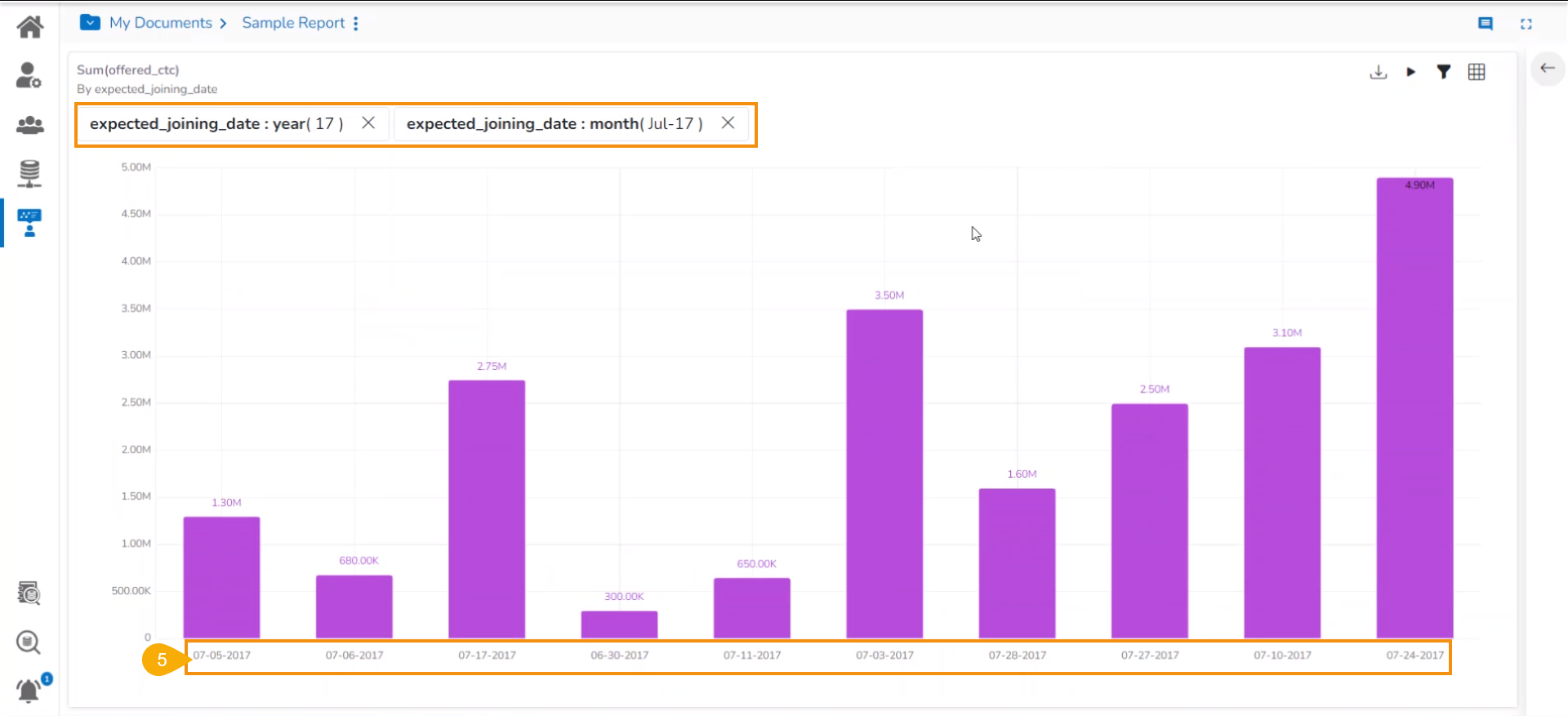Image resolution: width=1568 pixels, height=716 pixels.
Task: Select the 07-24-2017 bar
Action: click(1414, 408)
